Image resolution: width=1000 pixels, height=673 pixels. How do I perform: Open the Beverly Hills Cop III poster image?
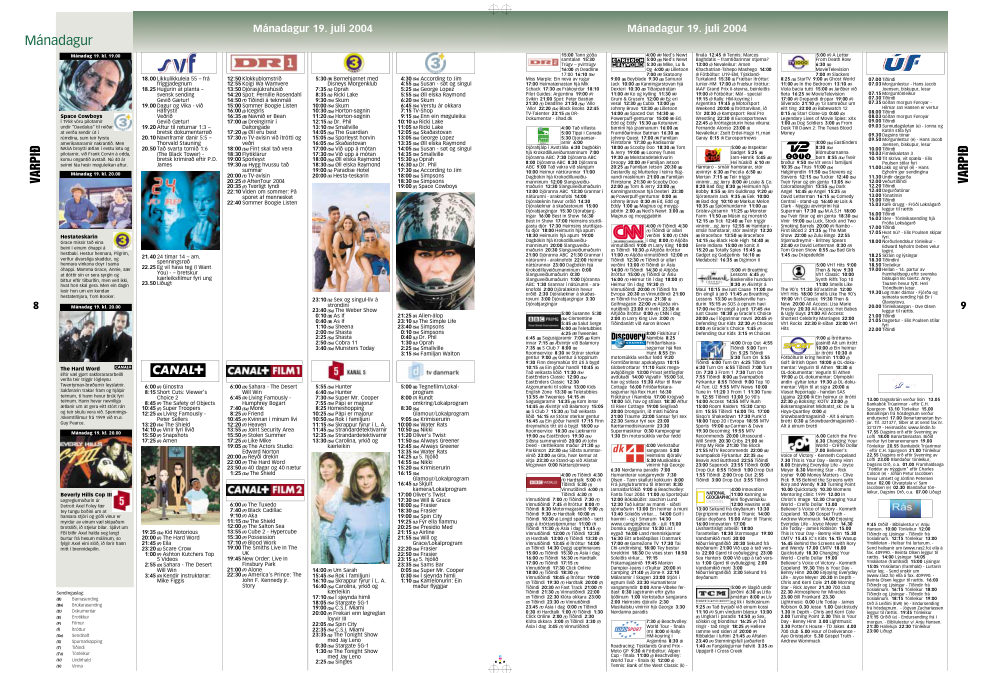coord(96,462)
